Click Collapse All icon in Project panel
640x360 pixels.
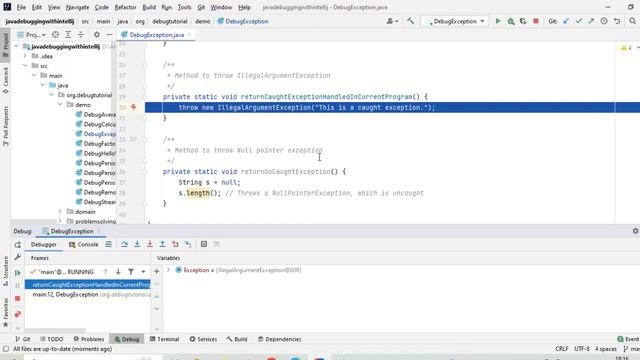pyautogui.click(x=80, y=35)
